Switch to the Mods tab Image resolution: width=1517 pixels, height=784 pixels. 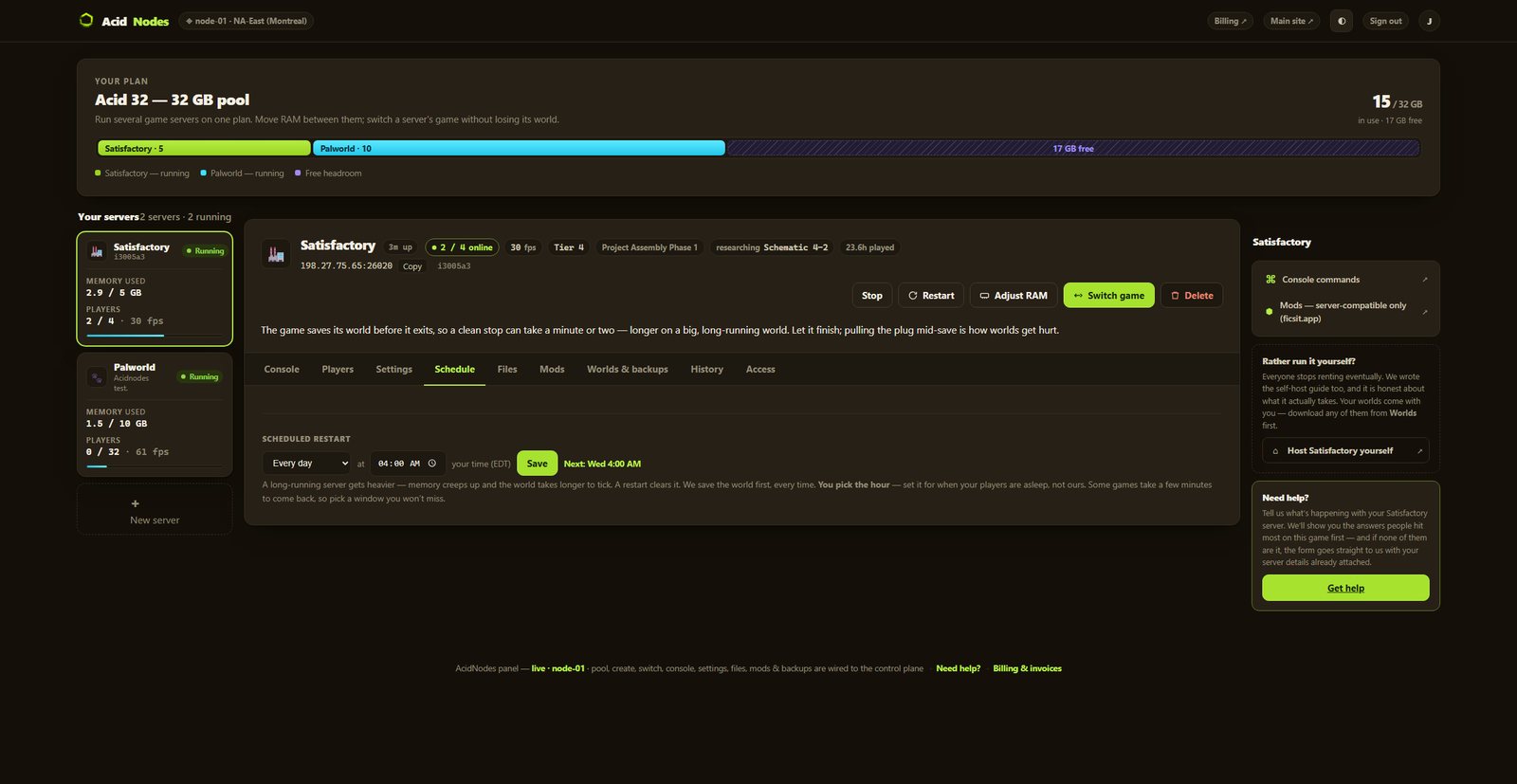click(552, 370)
